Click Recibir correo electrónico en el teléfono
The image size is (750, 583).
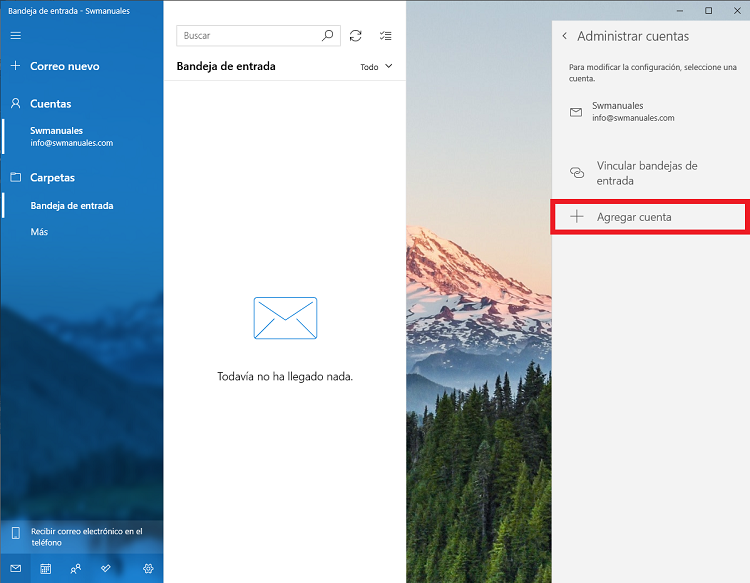pyautogui.click(x=82, y=537)
